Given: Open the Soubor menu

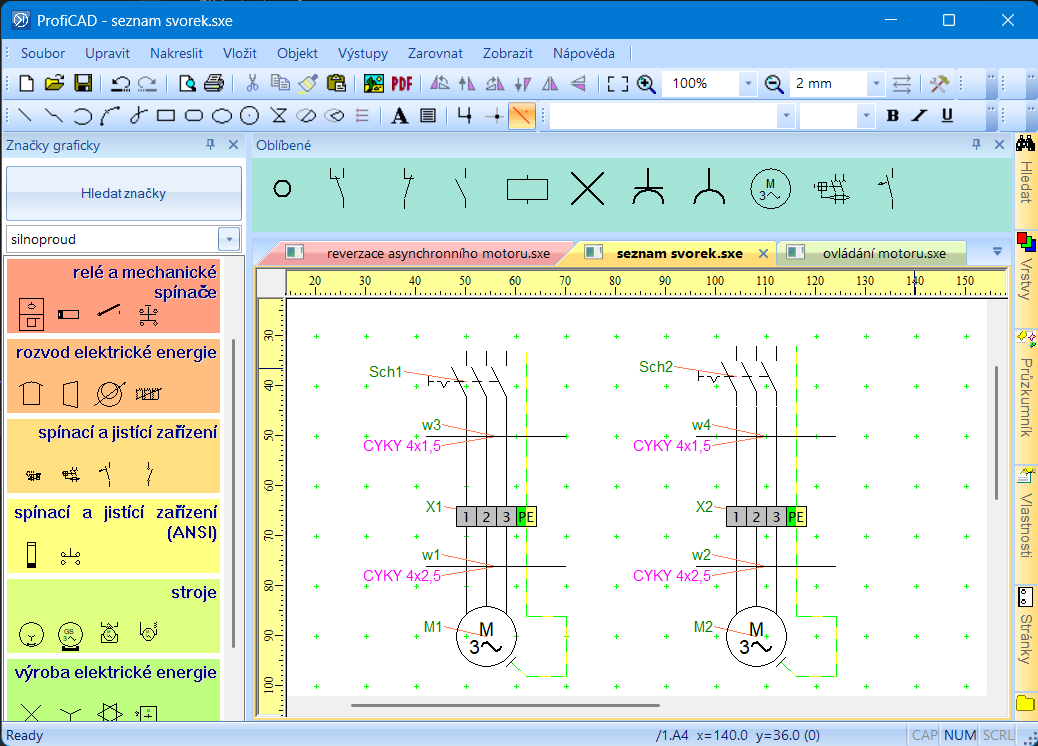Looking at the screenshot, I should click(43, 54).
